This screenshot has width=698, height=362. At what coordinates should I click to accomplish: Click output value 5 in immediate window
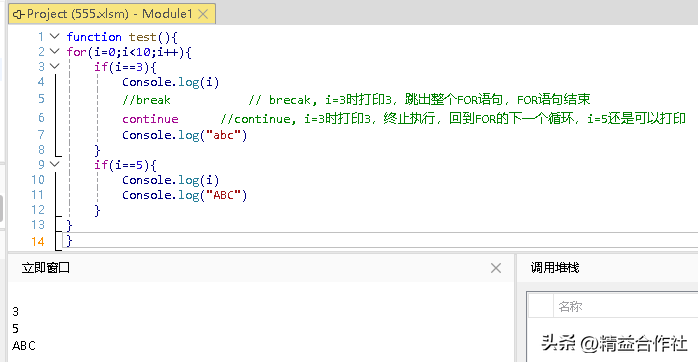[x=16, y=329]
